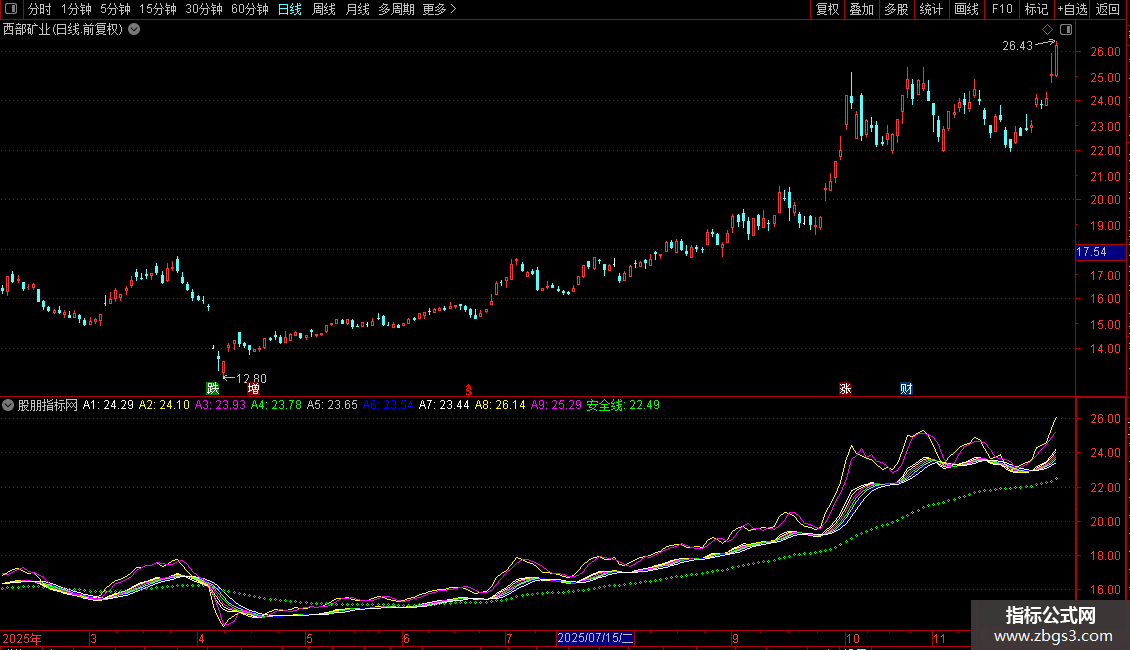1130x650 pixels.
Task: Select the 1分钟 period
Action: (x=76, y=9)
